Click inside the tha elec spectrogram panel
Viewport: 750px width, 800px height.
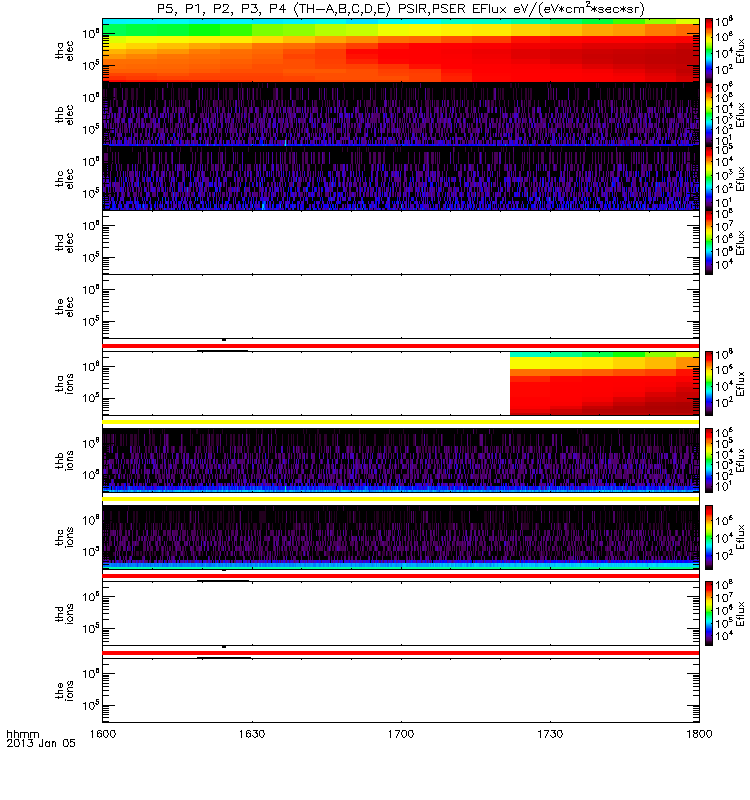click(401, 51)
